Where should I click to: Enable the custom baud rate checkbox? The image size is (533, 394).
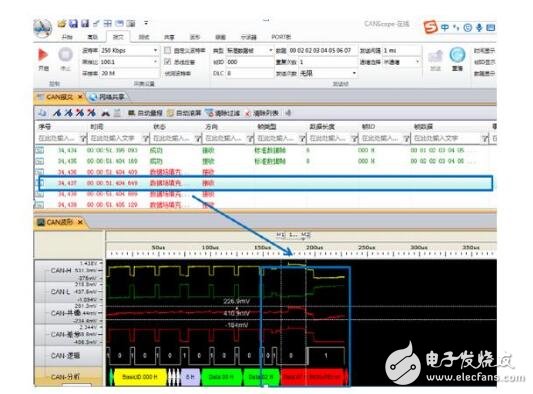coord(167,50)
